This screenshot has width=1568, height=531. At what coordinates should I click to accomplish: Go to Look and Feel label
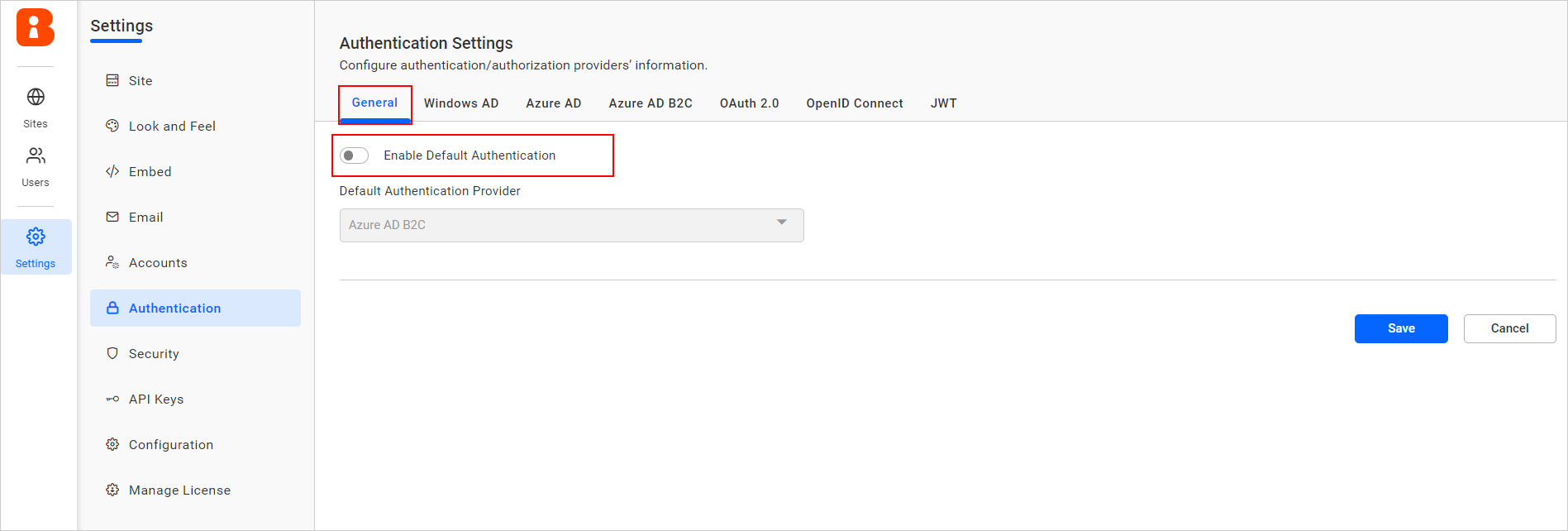(172, 126)
